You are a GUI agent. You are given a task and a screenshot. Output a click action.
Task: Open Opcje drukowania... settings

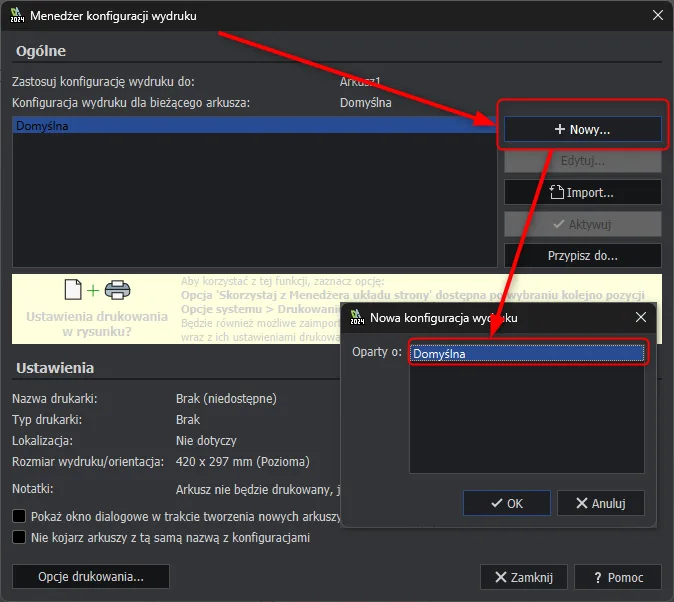(x=91, y=577)
